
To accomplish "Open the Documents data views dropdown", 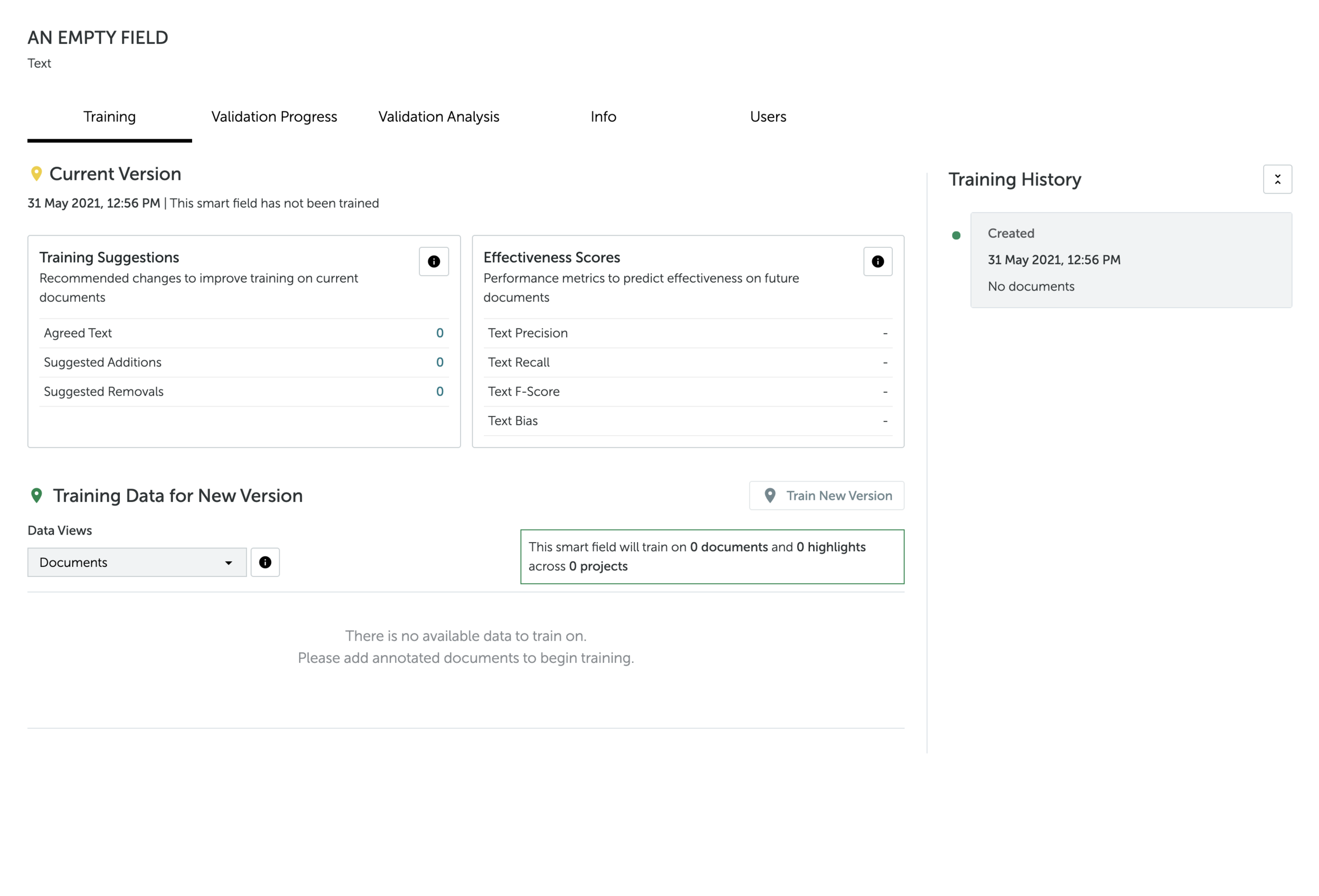I will tap(137, 562).
